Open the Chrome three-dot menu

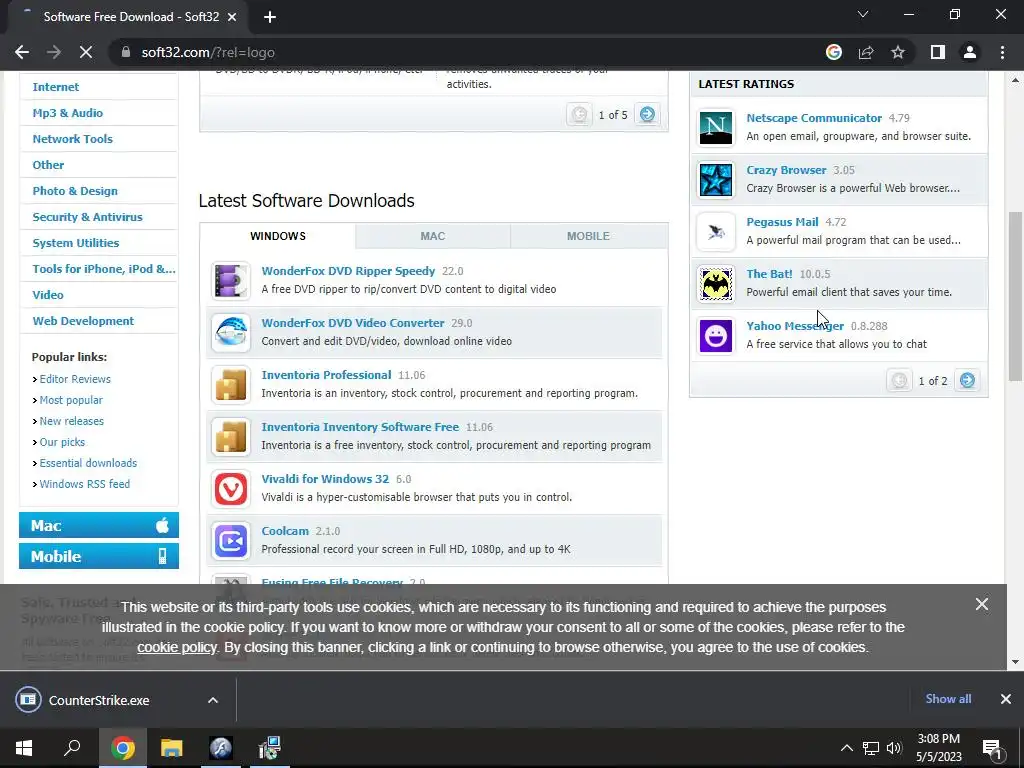[x=1002, y=52]
